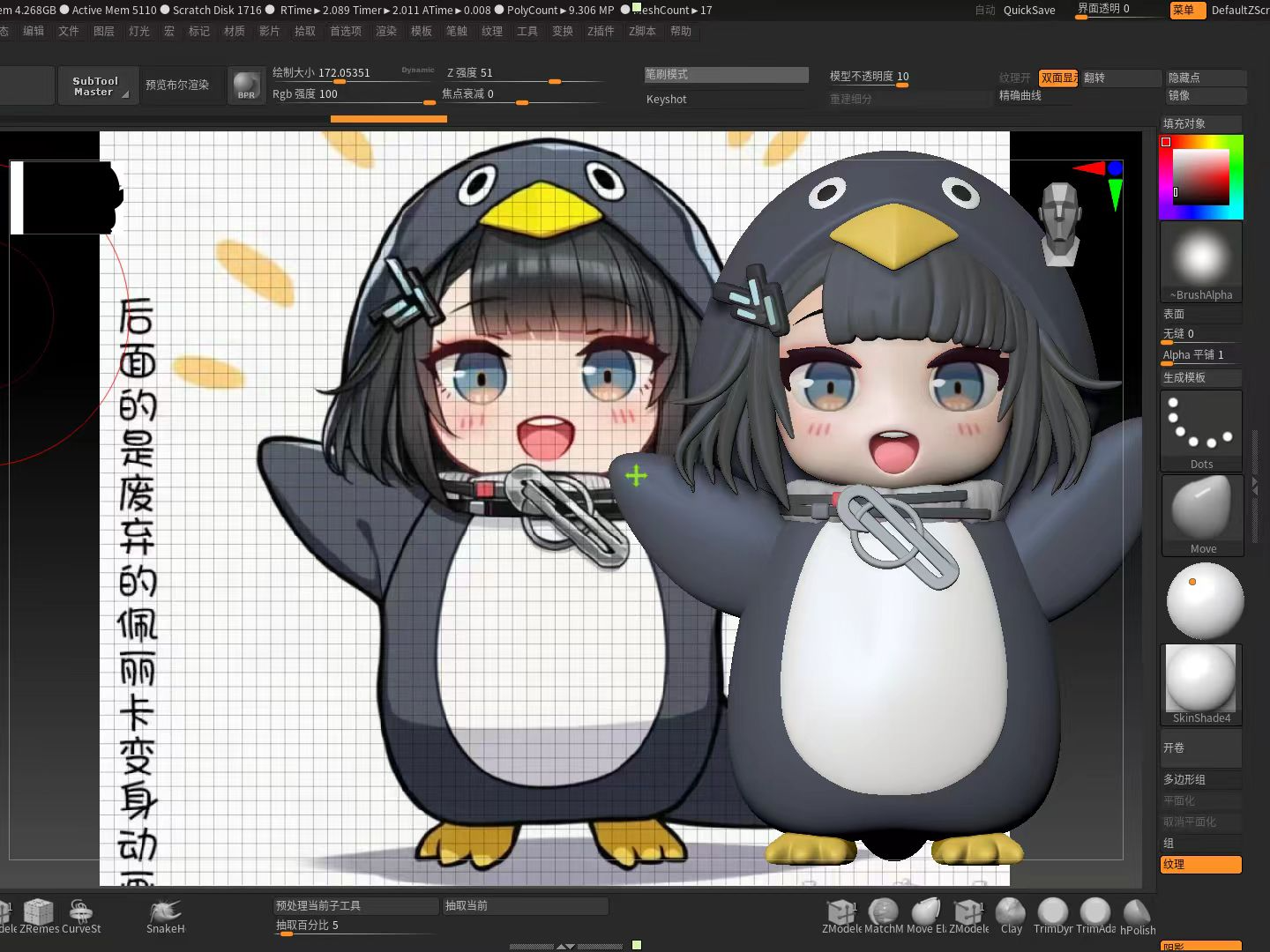Open the 编辑 Edit menu

(34, 31)
